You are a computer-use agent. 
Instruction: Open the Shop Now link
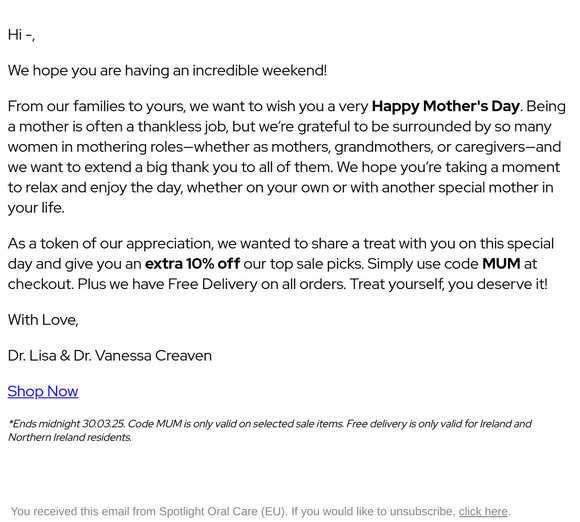(43, 391)
